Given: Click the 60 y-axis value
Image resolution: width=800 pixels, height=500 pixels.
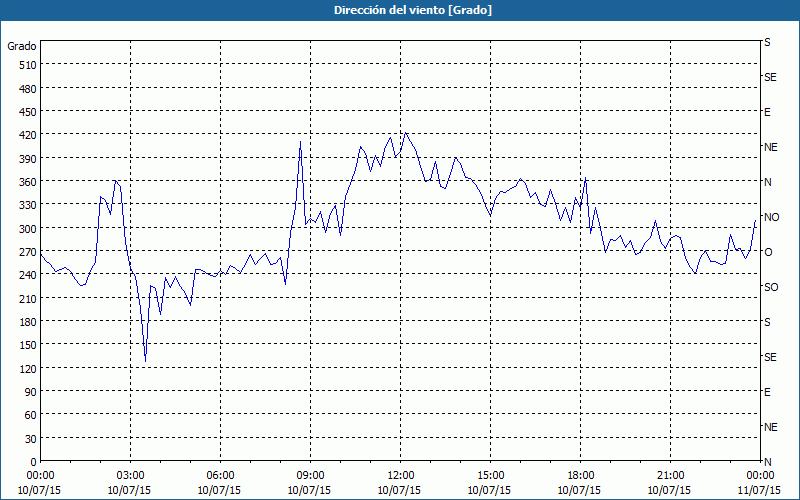Looking at the screenshot, I should point(31,415).
